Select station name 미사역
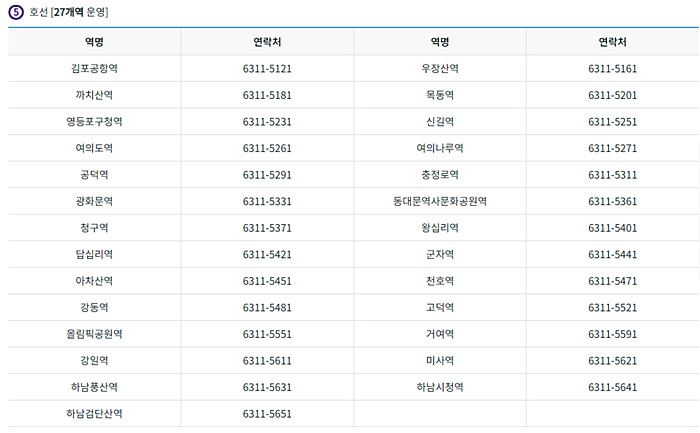Screen dimensions: 700x433 coord(440,361)
